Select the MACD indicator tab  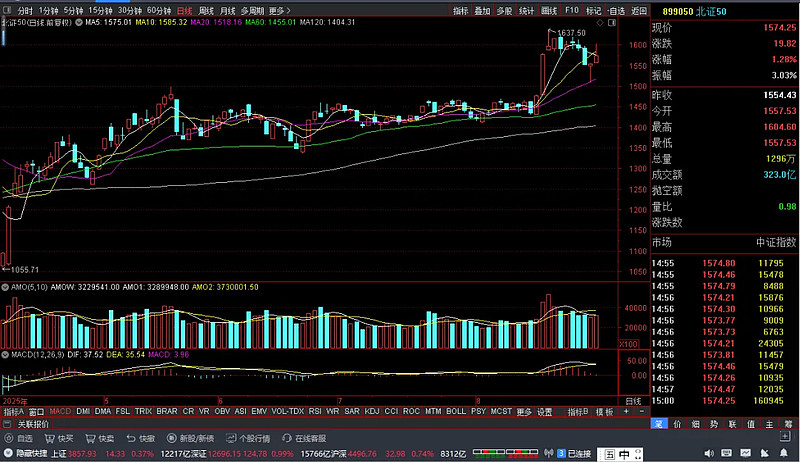[61, 412]
